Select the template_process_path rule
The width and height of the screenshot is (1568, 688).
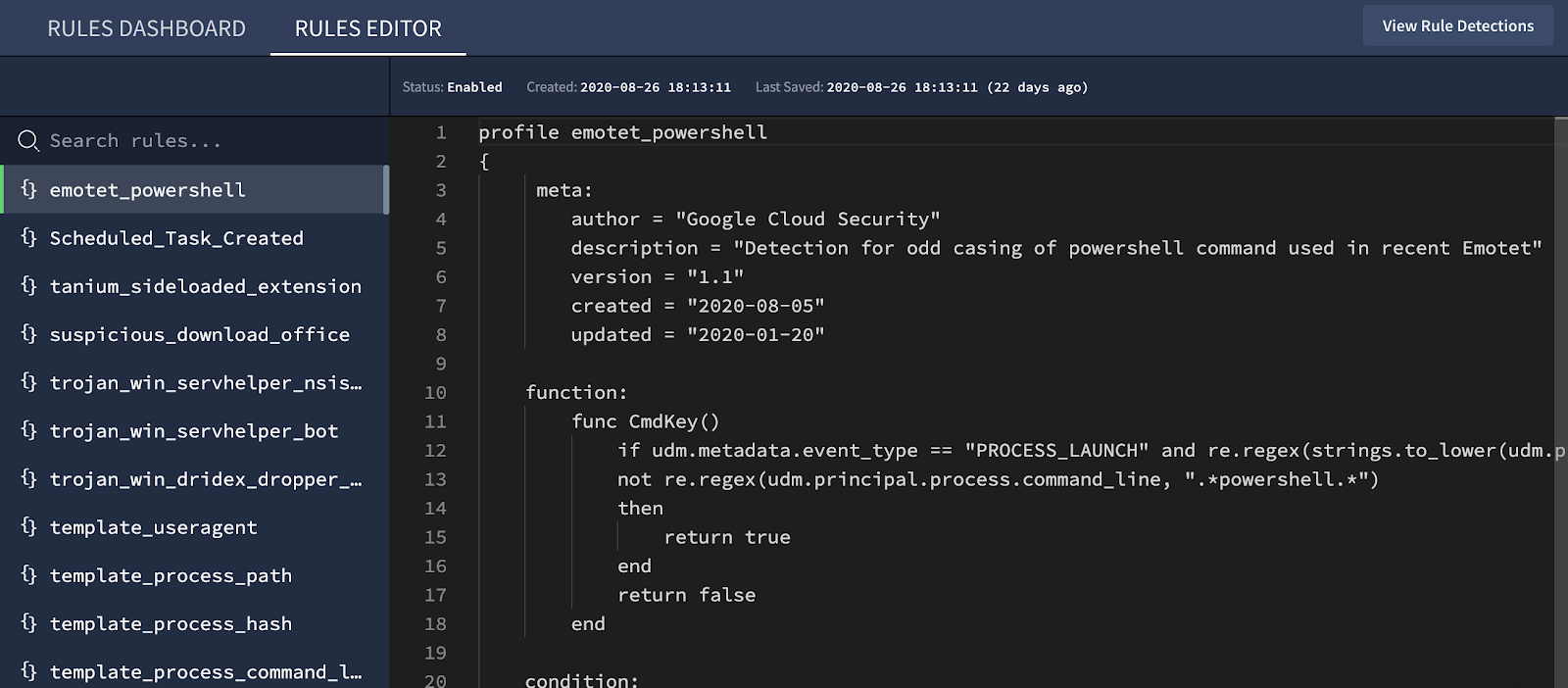[x=194, y=574]
